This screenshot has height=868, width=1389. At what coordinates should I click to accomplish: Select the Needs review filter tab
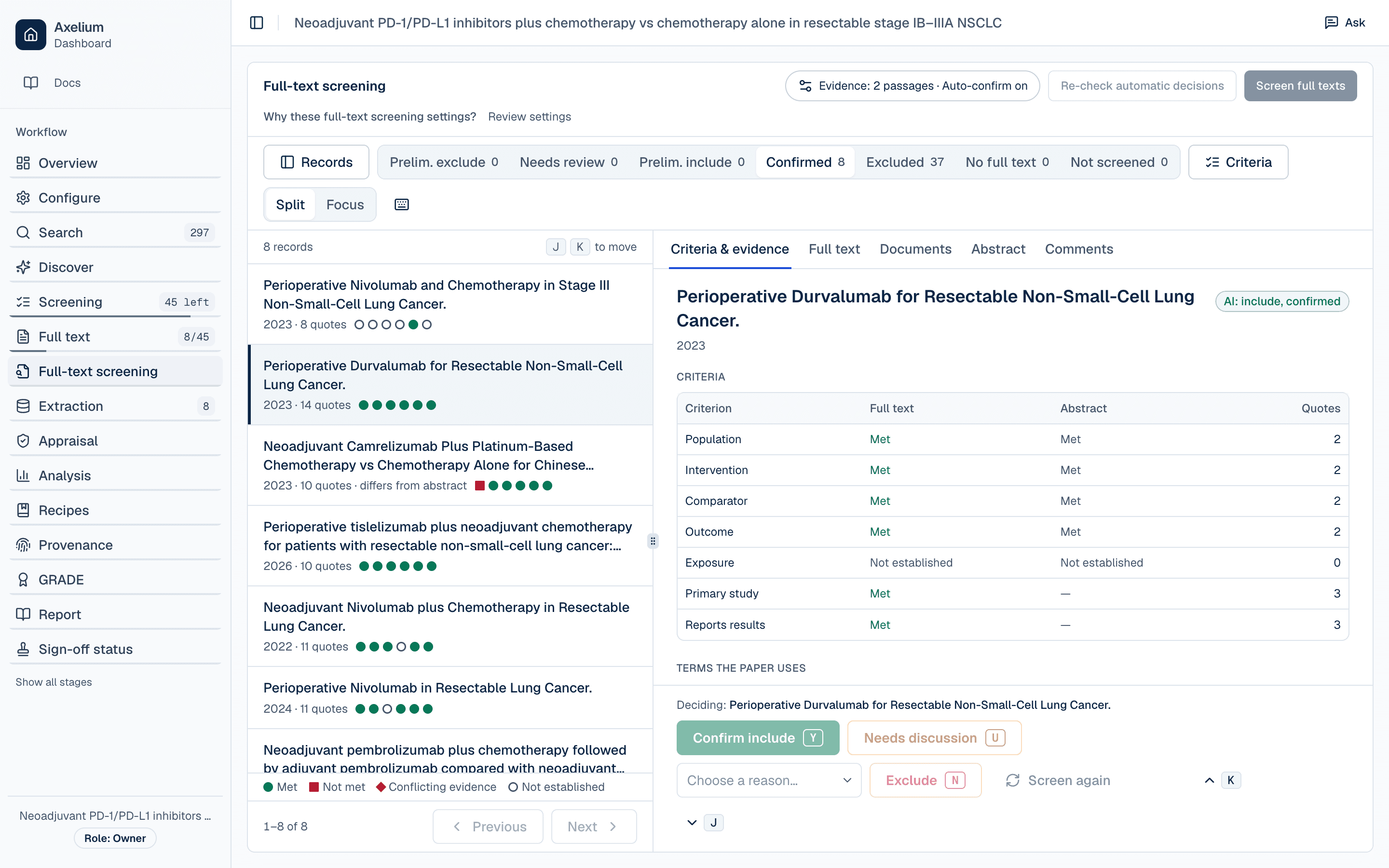point(568,162)
